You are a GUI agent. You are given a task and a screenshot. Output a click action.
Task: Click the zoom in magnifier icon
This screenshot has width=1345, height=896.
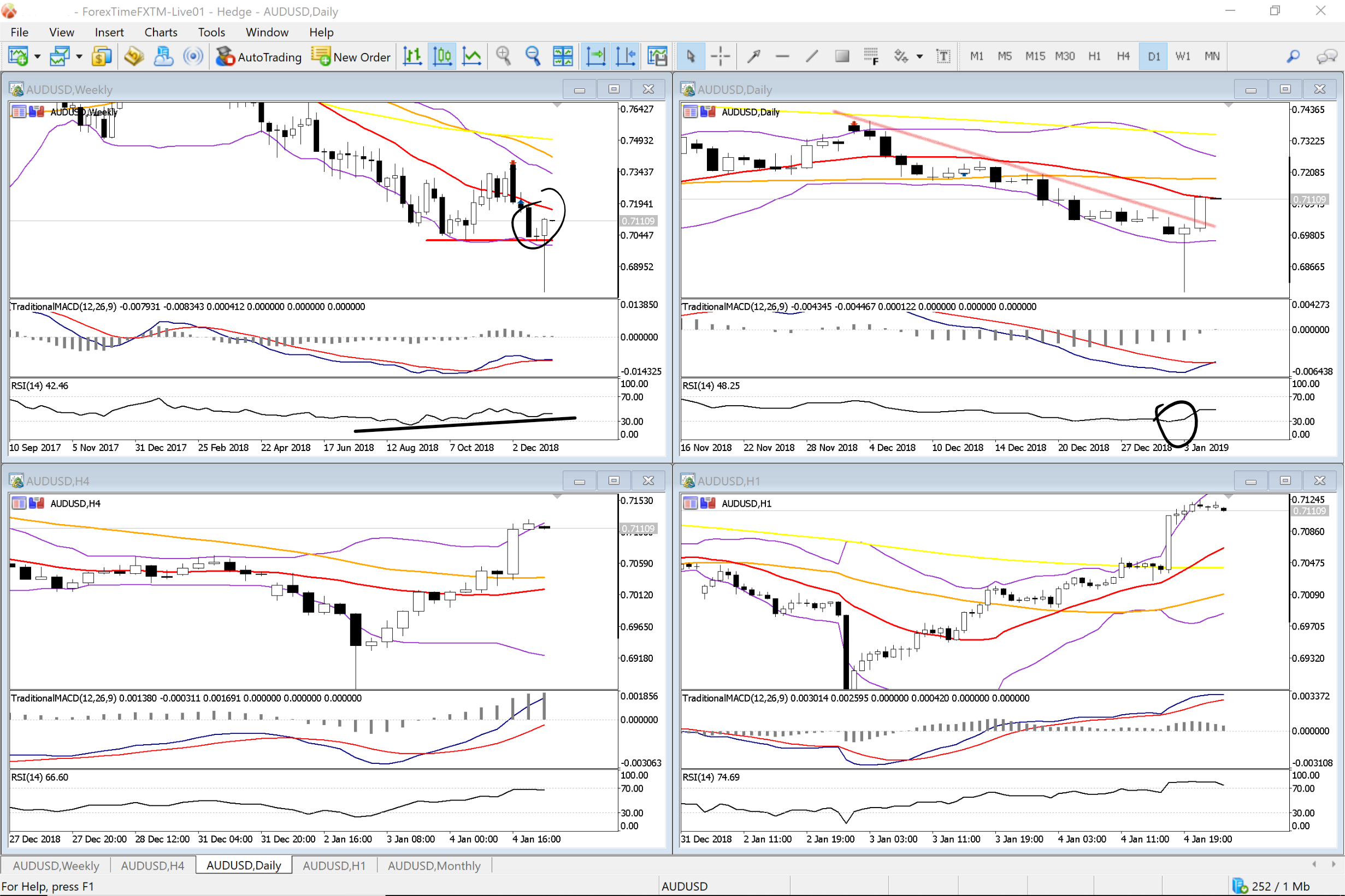point(503,57)
